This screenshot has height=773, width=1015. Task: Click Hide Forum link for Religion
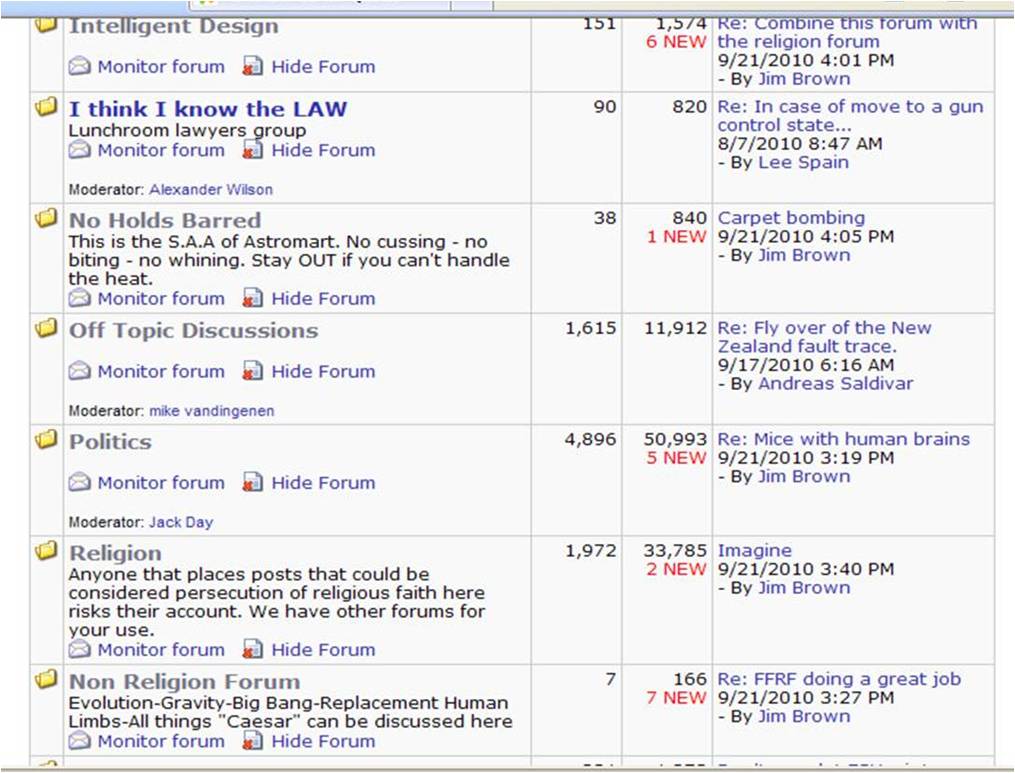pos(323,649)
